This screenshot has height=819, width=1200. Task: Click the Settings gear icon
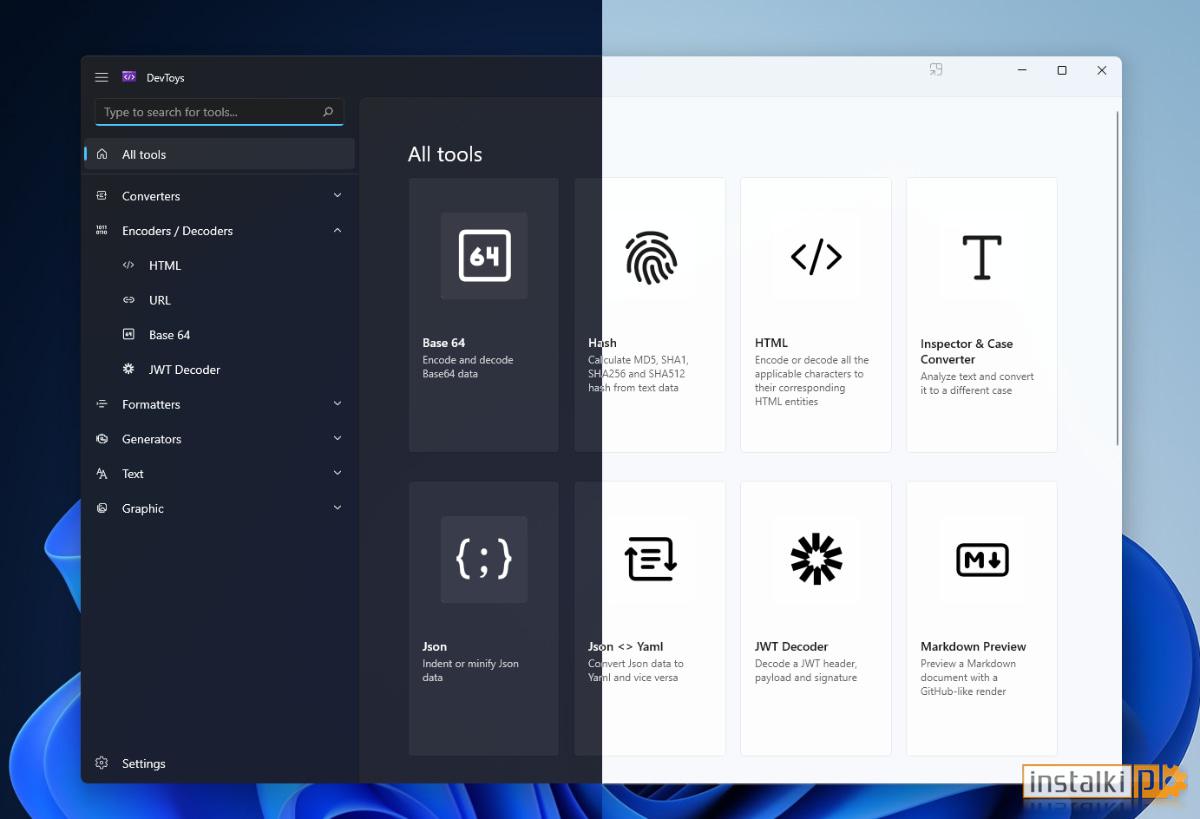[x=102, y=763]
